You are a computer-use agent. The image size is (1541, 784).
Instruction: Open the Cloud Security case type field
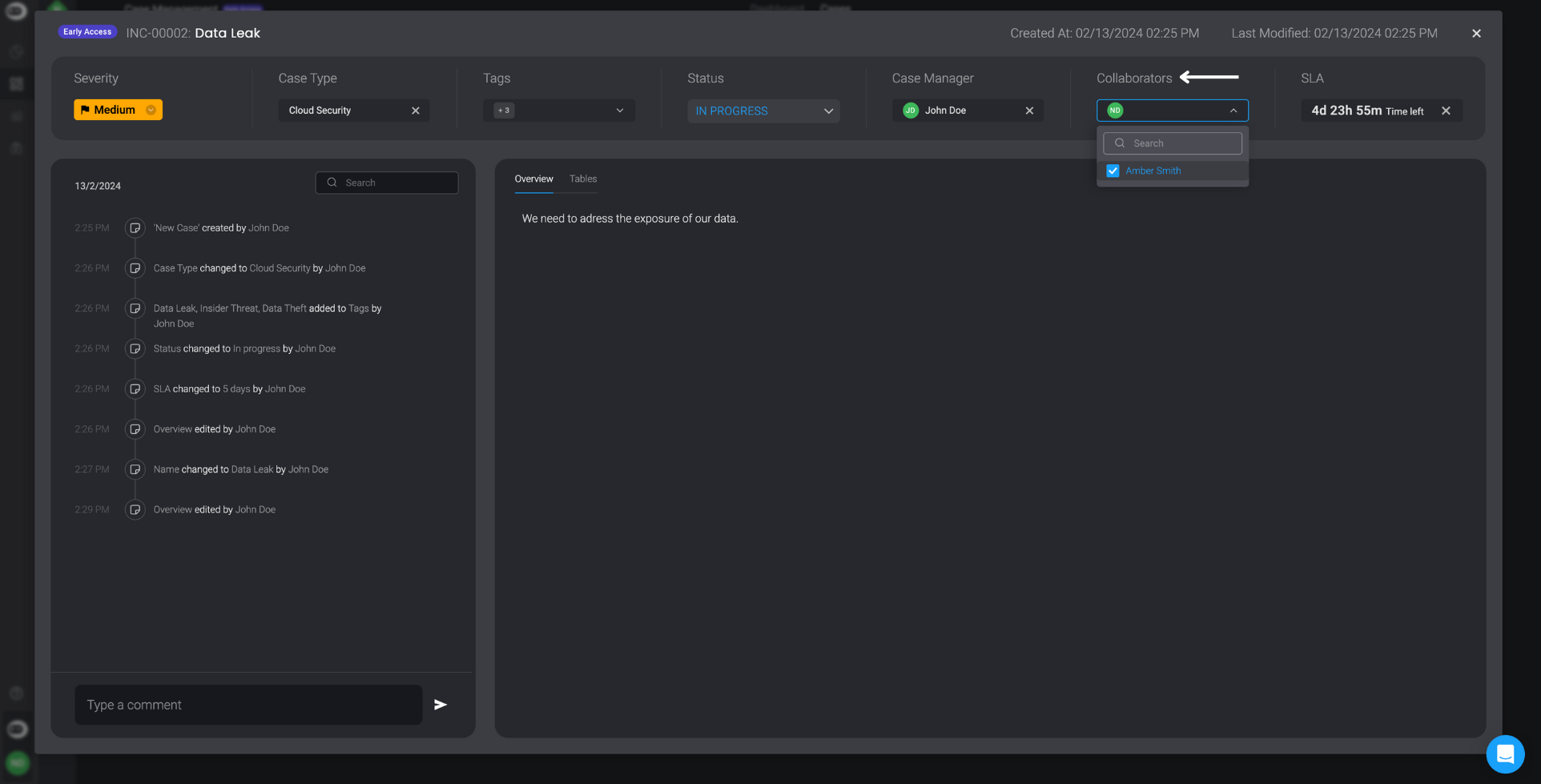point(354,111)
